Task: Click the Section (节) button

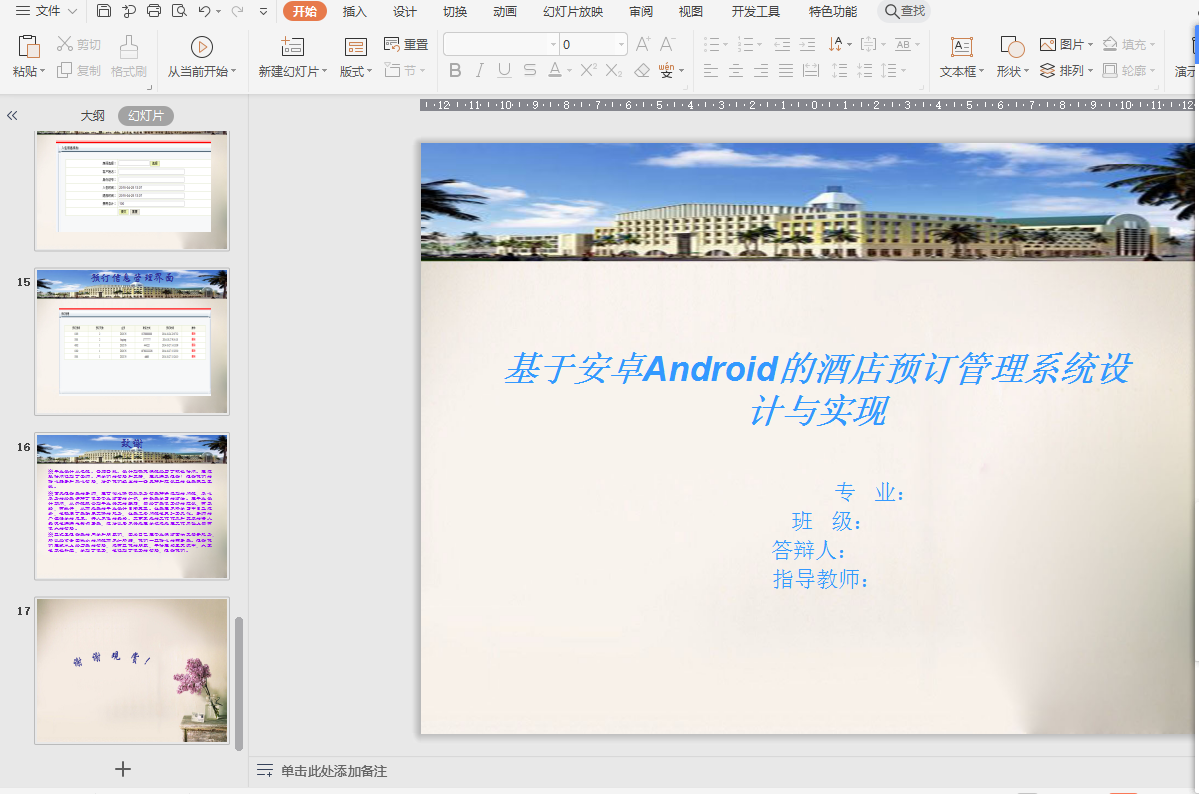Action: point(405,70)
